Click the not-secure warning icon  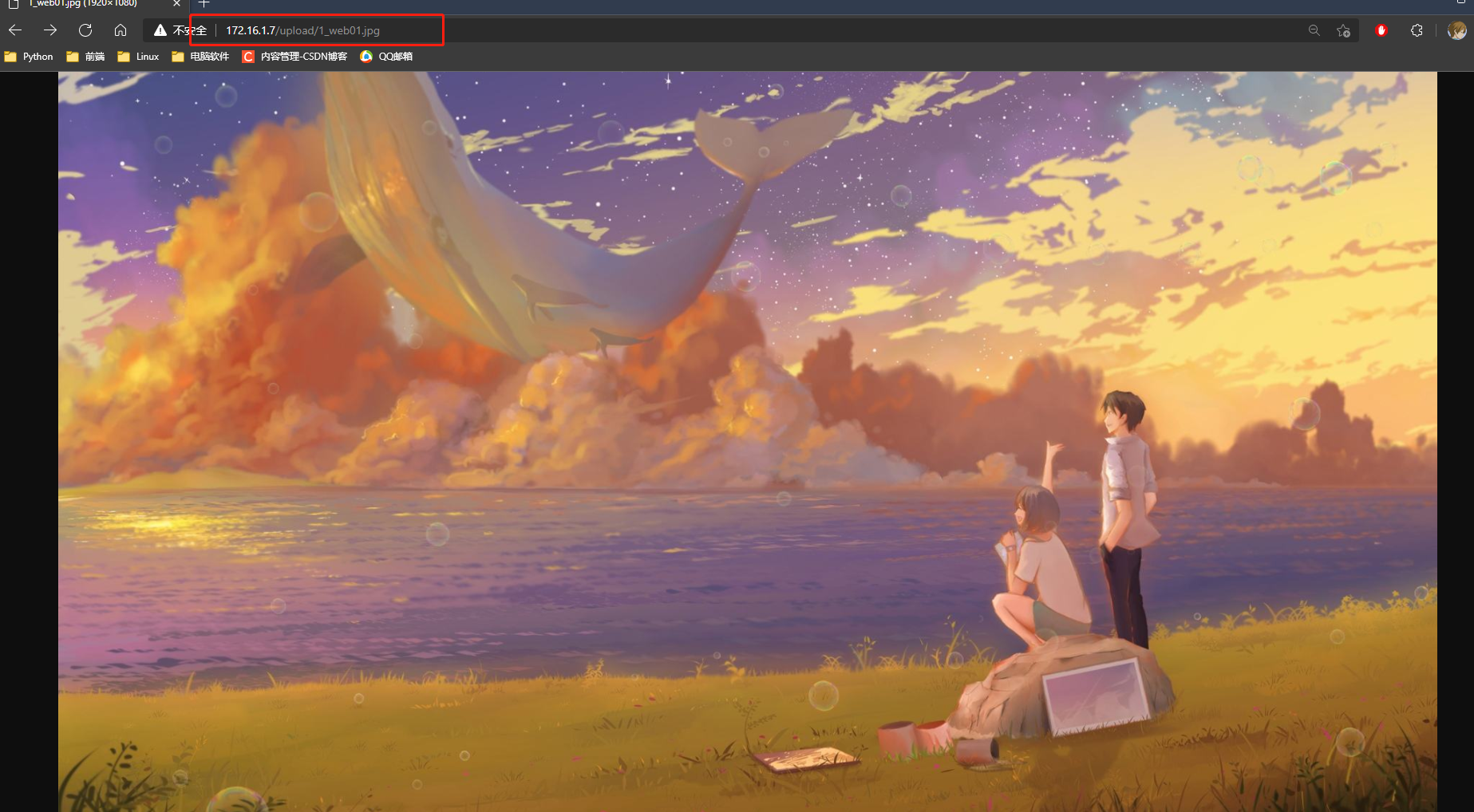160,30
